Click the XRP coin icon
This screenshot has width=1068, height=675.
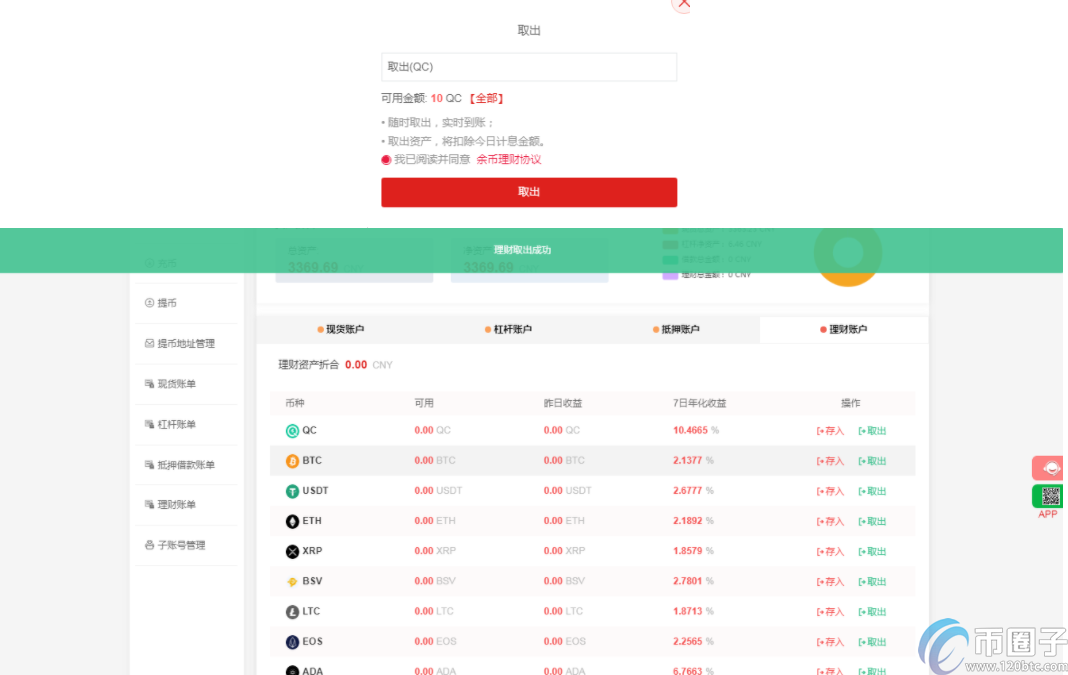click(x=292, y=551)
